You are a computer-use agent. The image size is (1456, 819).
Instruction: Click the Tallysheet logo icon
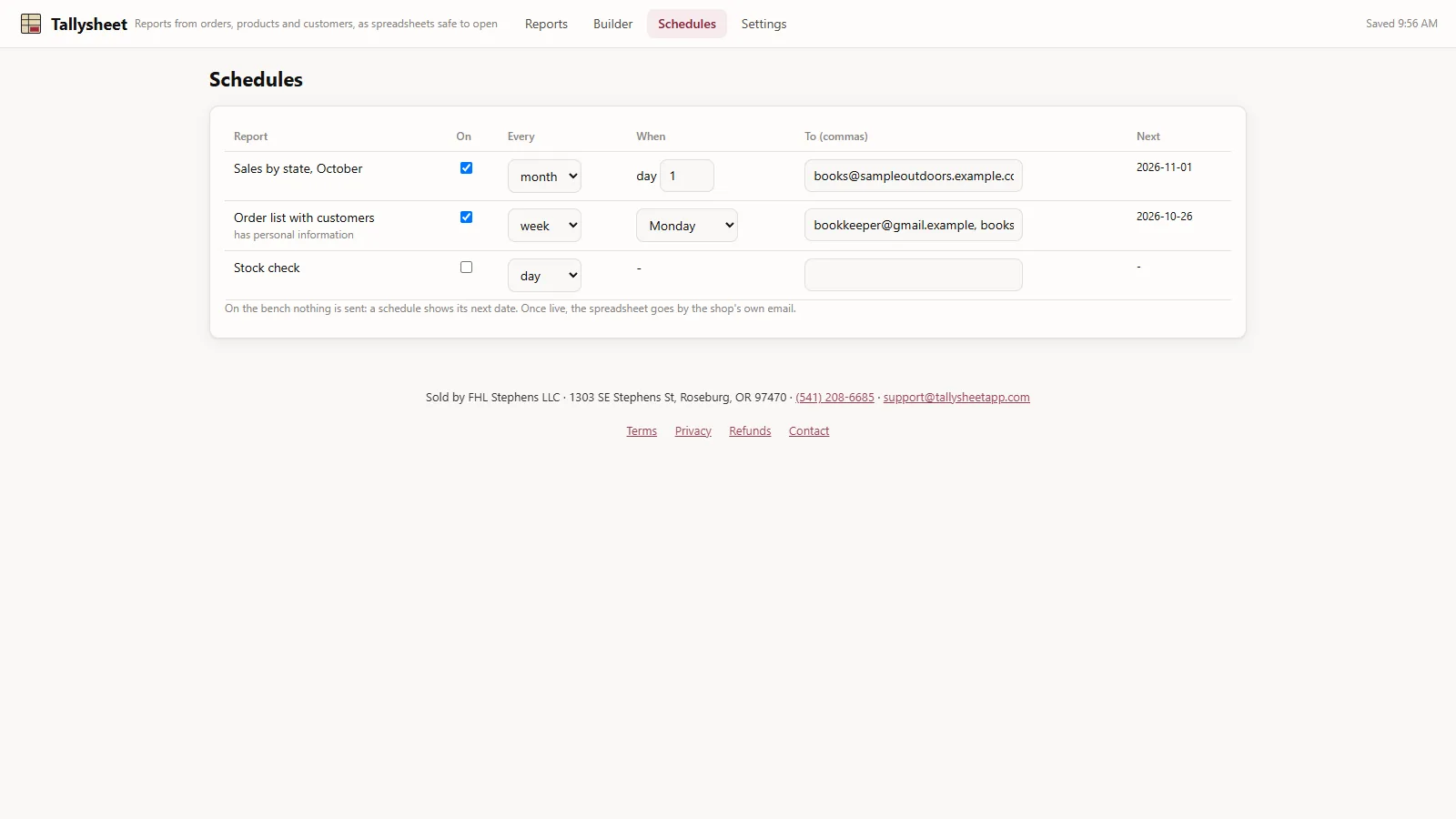click(31, 24)
